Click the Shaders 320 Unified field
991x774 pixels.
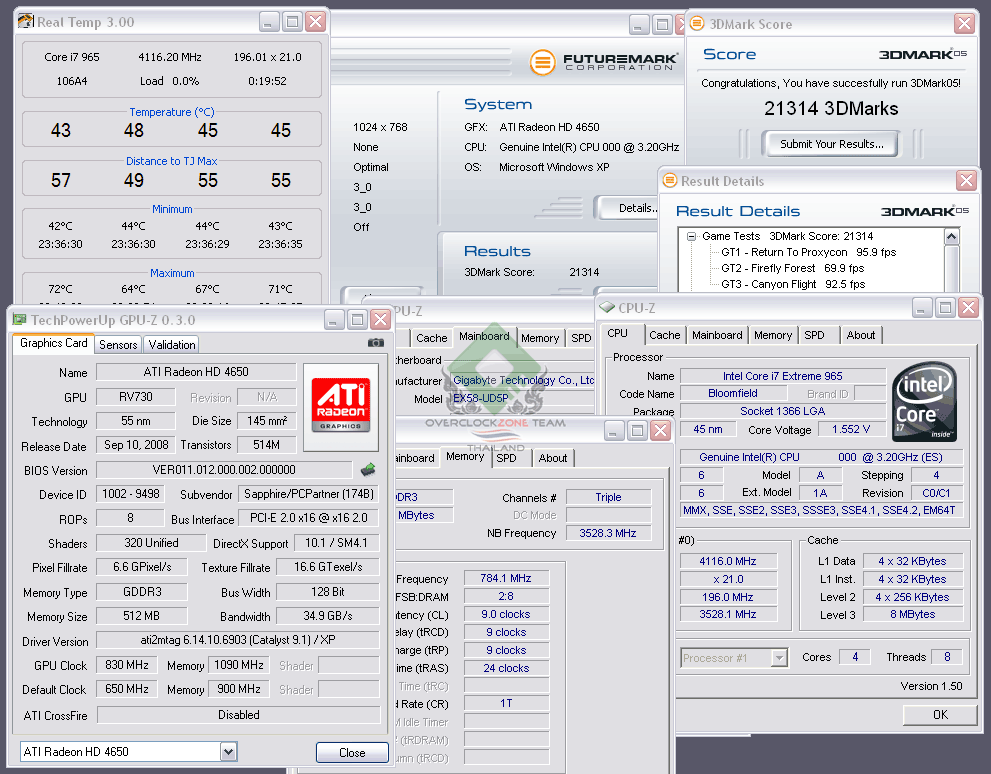[151, 543]
